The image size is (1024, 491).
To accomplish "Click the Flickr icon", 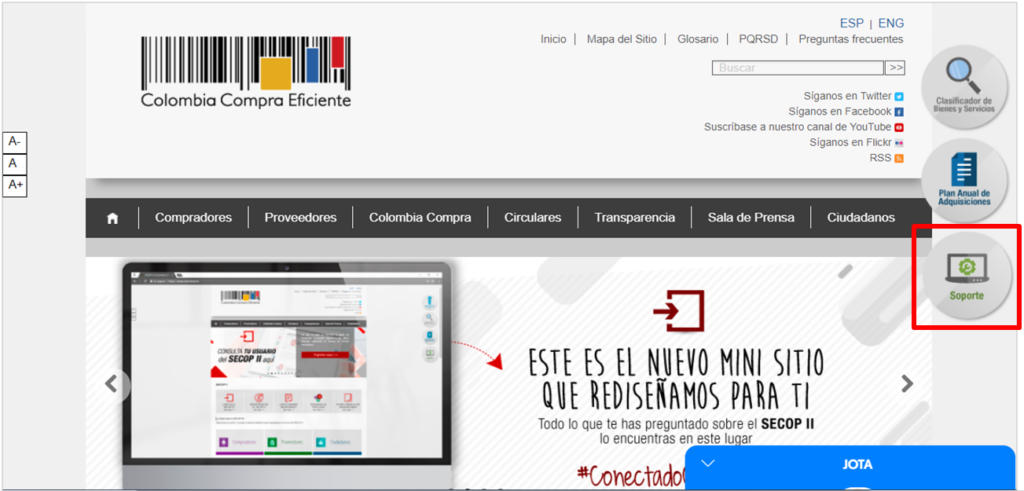I will pos(899,143).
